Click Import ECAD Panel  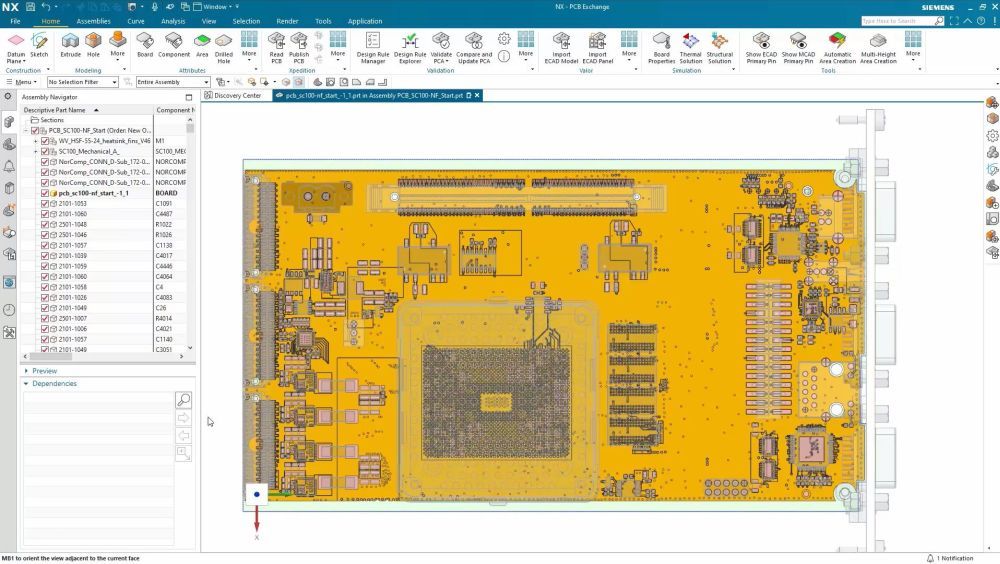598,48
